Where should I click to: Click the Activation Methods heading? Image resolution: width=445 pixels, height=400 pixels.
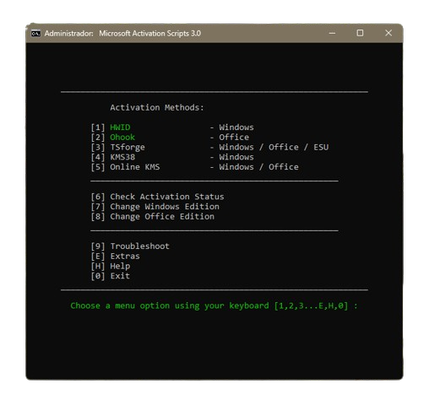point(157,108)
